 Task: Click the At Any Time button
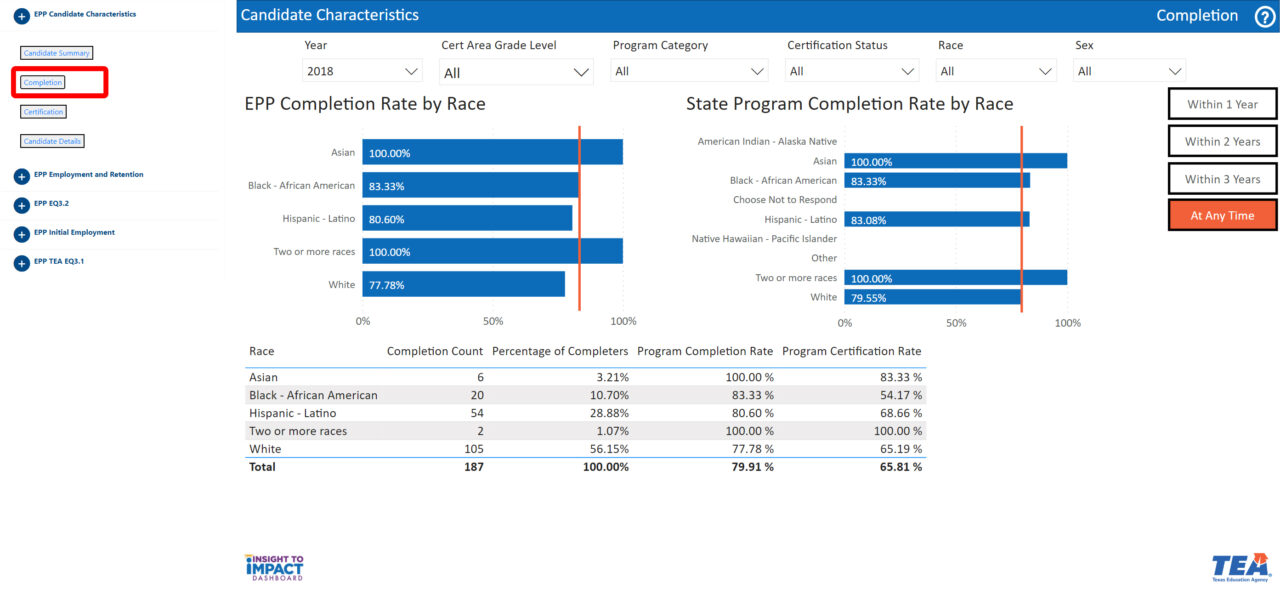1222,216
